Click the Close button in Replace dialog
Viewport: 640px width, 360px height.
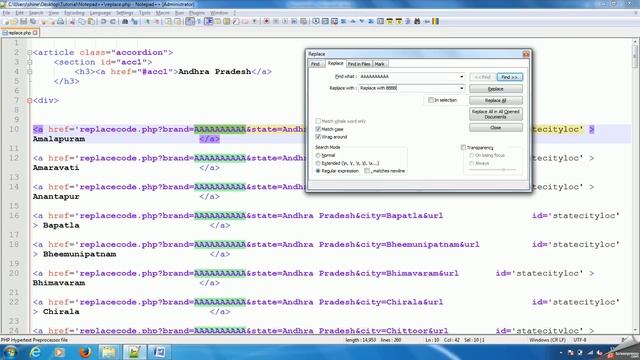pos(496,128)
